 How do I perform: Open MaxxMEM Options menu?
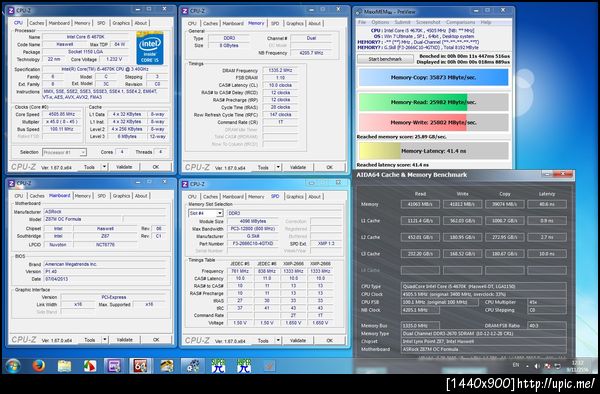[x=380, y=22]
